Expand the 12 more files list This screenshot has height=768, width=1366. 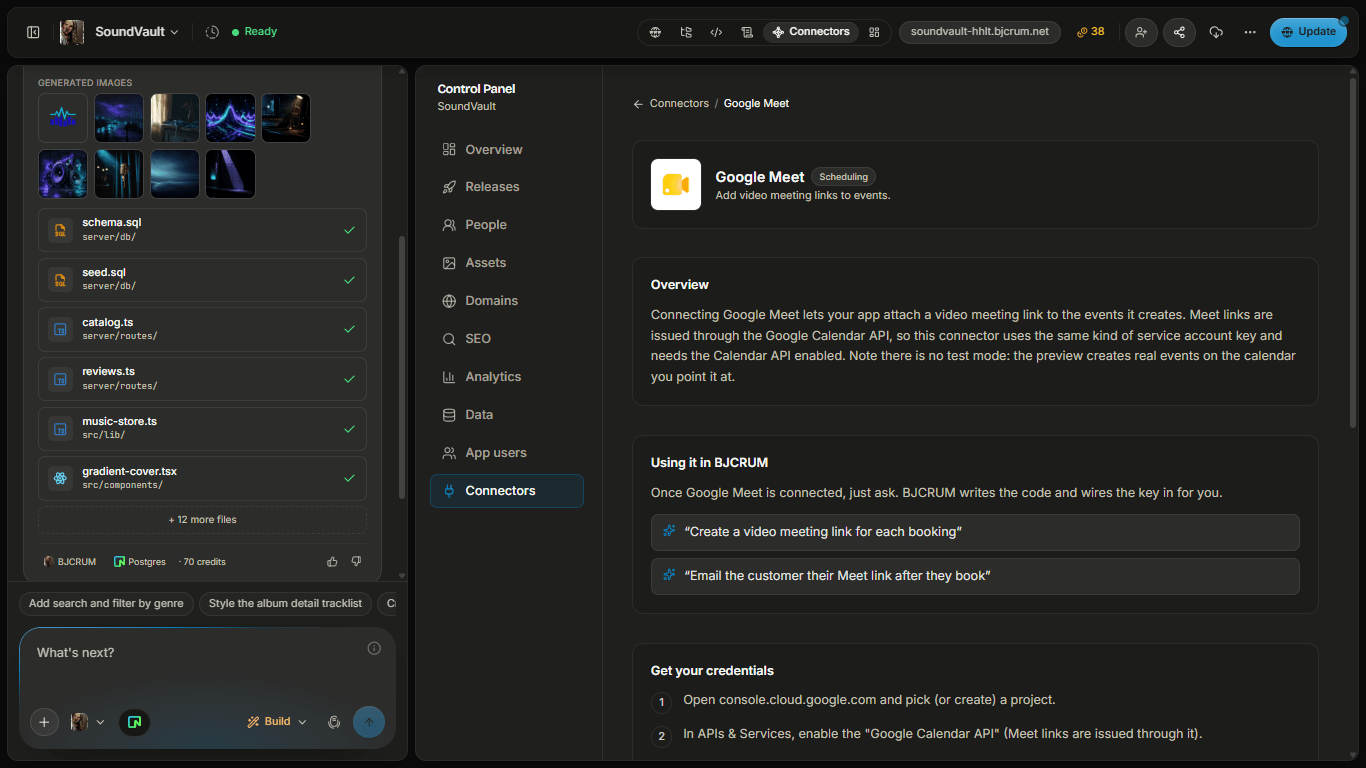[202, 520]
